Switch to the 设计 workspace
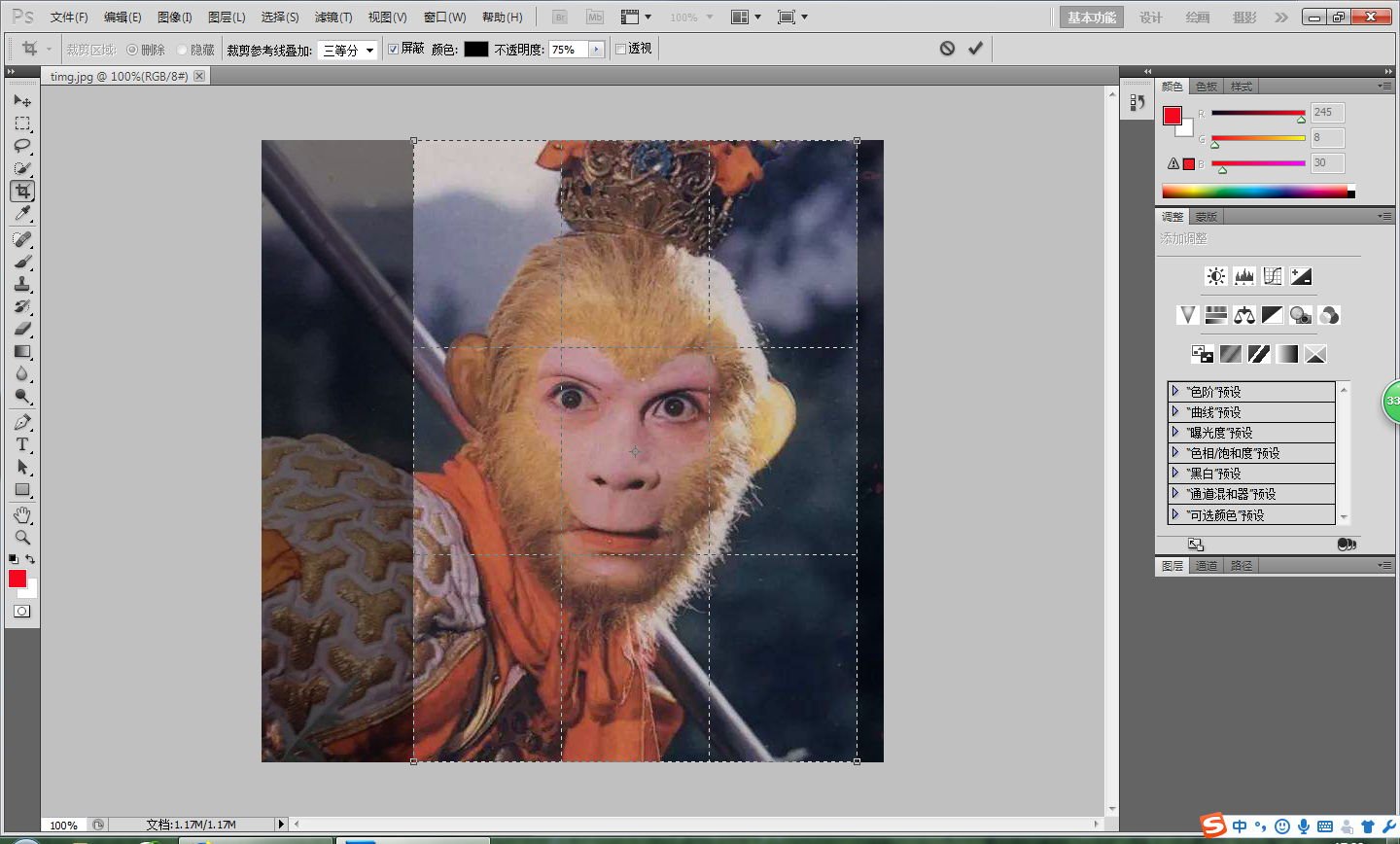1400x844 pixels. pyautogui.click(x=1151, y=18)
